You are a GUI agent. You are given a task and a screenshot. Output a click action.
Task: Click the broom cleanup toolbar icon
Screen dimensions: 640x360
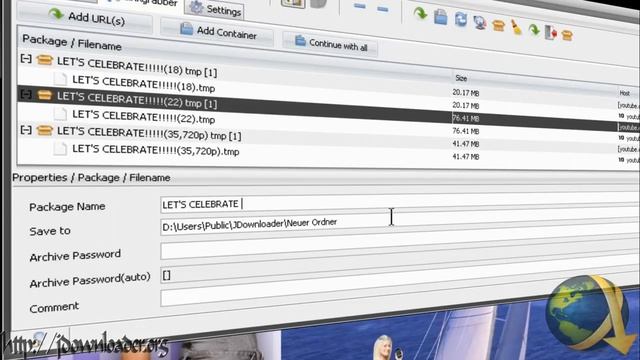pos(516,28)
